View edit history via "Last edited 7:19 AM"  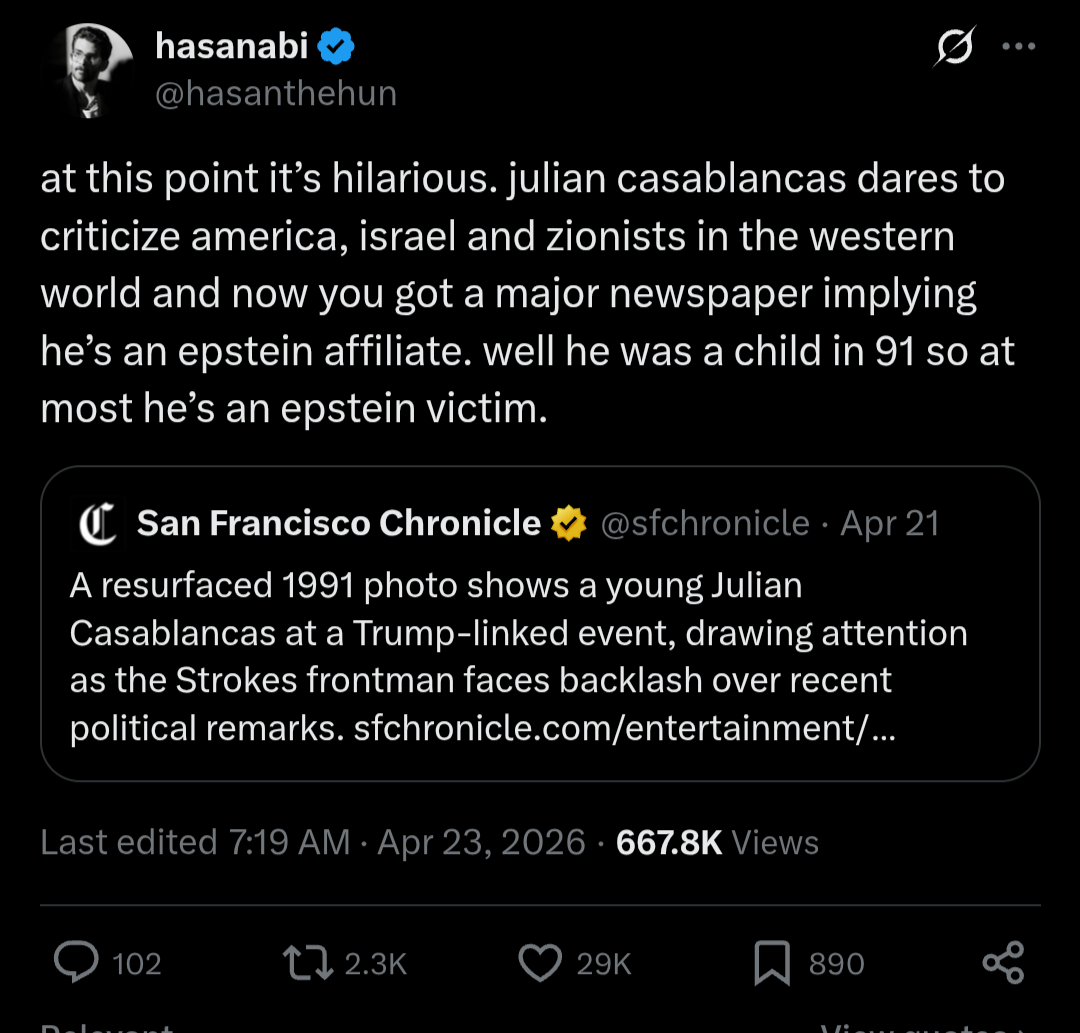[x=195, y=842]
